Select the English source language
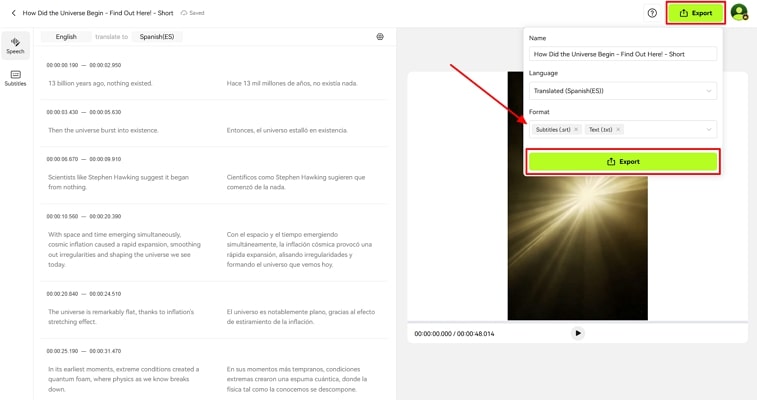The width and height of the screenshot is (757, 400). (x=66, y=37)
